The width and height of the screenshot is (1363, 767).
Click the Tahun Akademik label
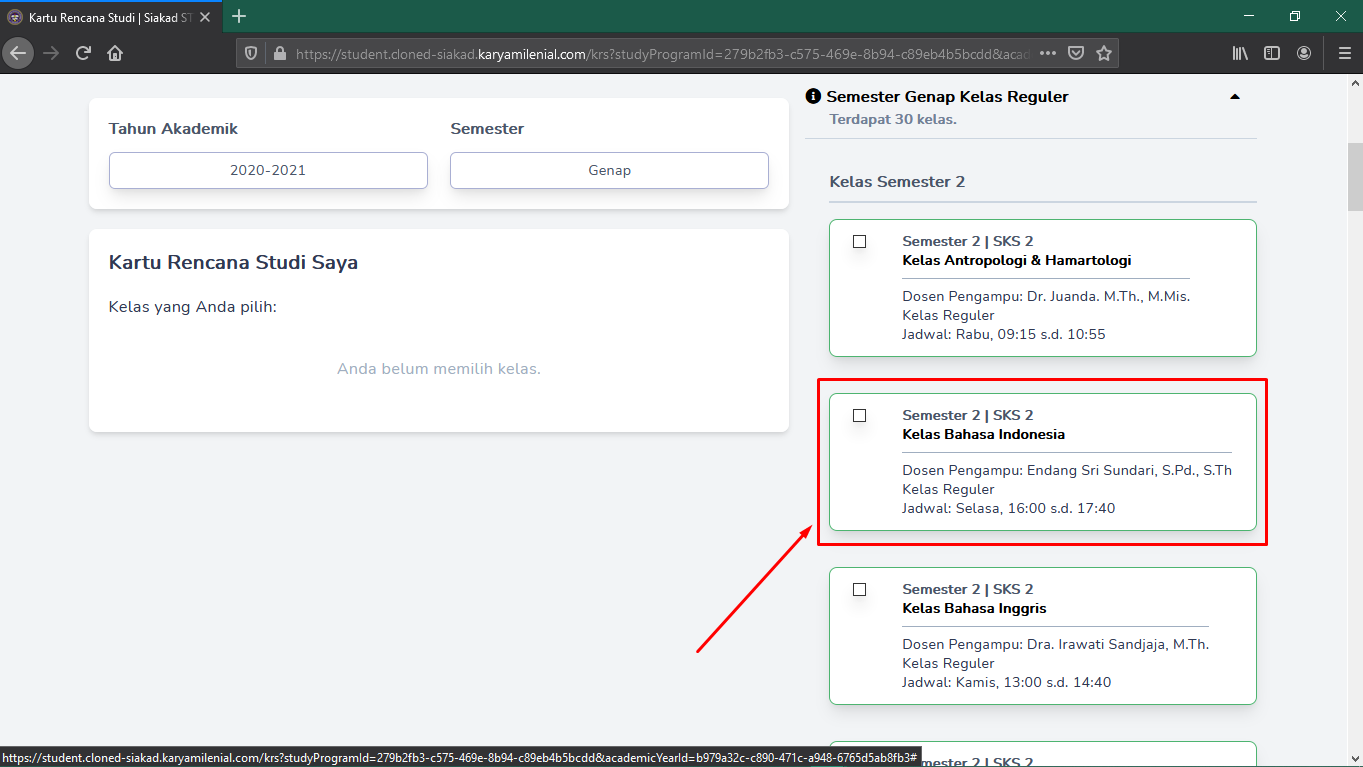click(174, 129)
